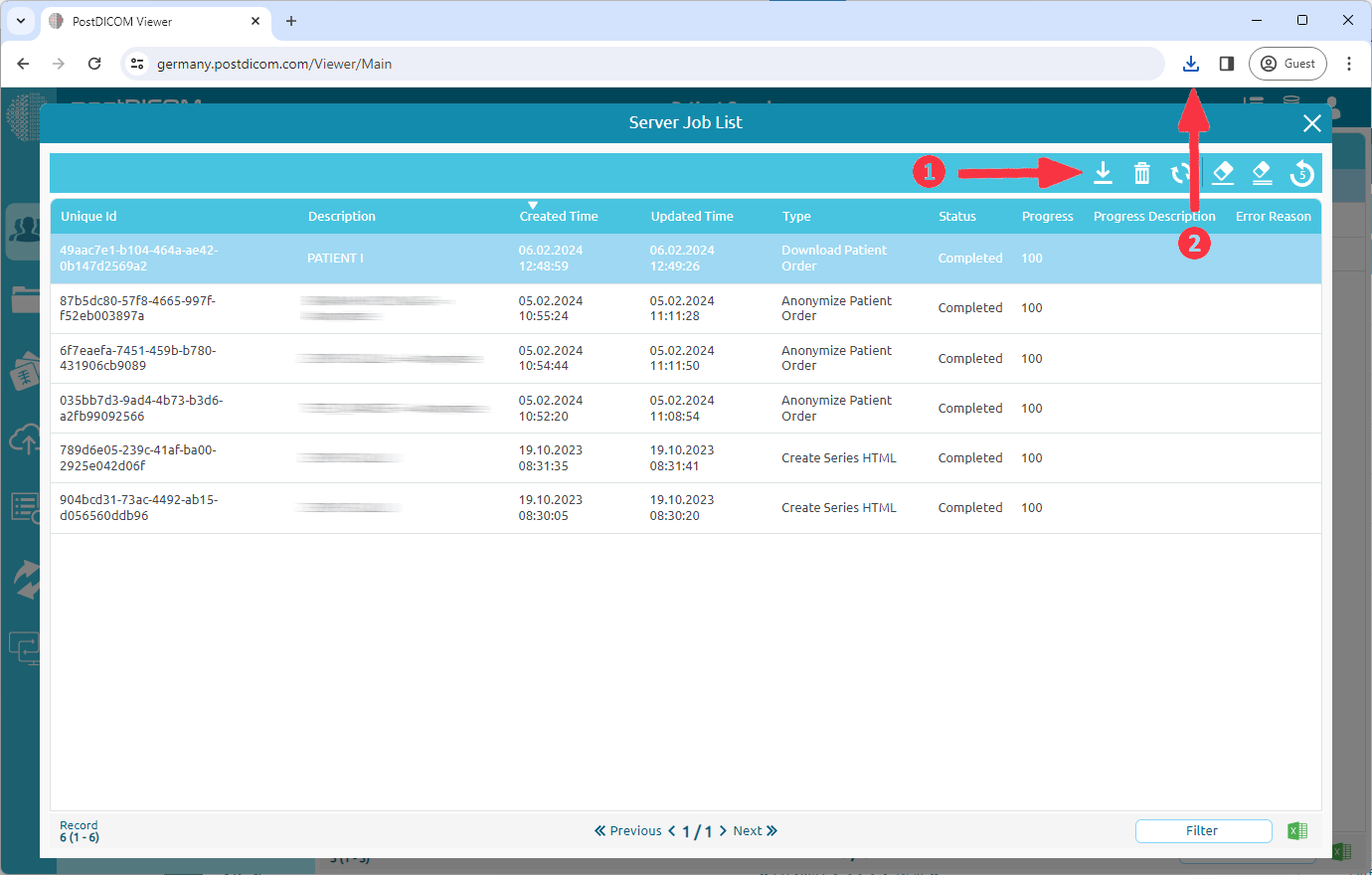
Task: Open Chrome three-dot menu
Action: [x=1348, y=64]
